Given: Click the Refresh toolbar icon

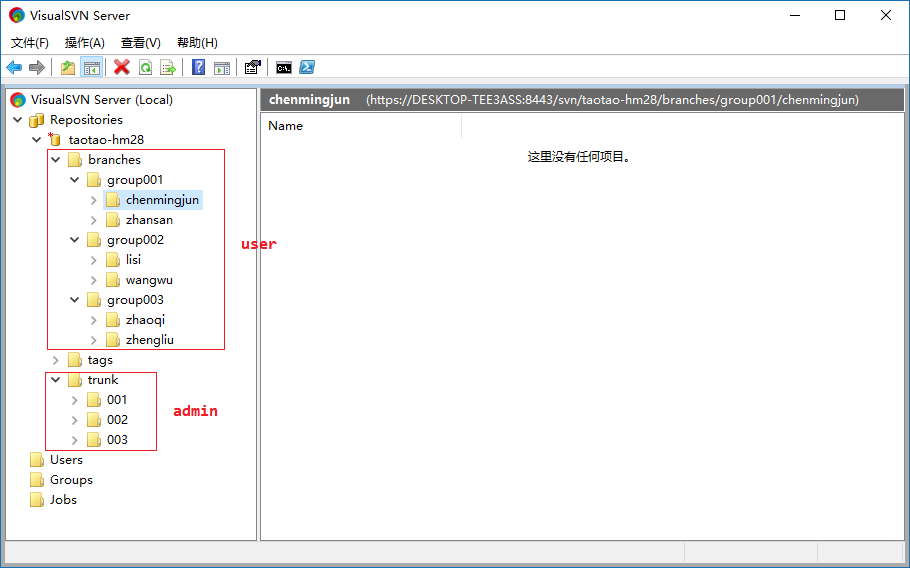Looking at the screenshot, I should point(145,67).
